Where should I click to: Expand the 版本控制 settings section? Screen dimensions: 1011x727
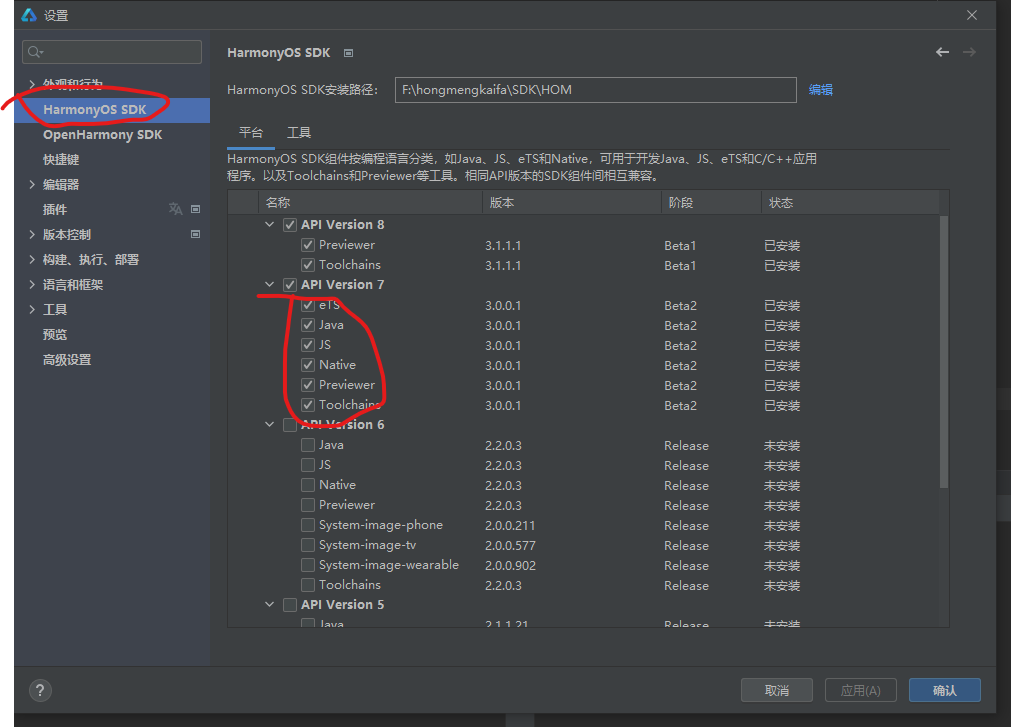pyautogui.click(x=32, y=235)
